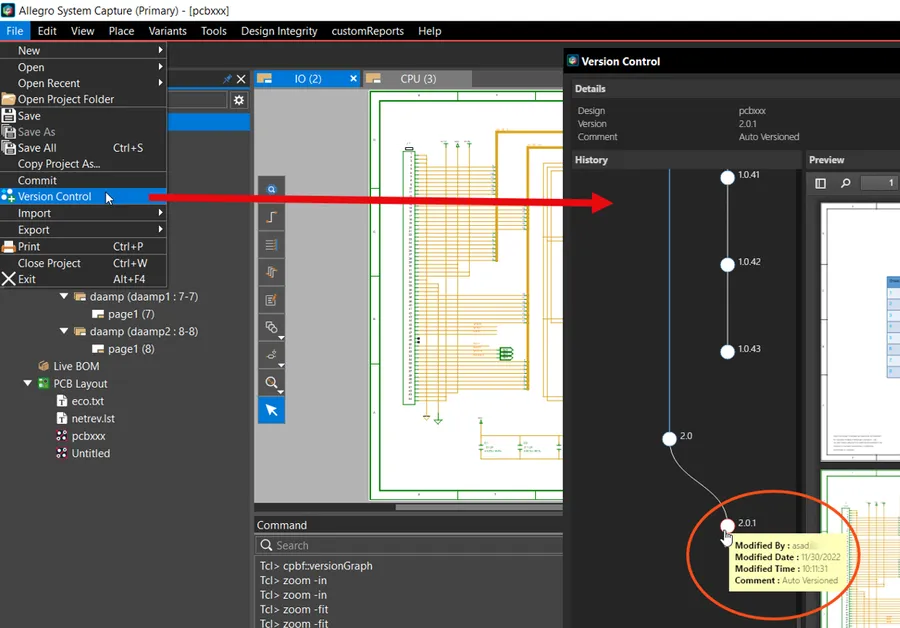
Task: Click the Live BOM icon in tree
Action: 44,366
